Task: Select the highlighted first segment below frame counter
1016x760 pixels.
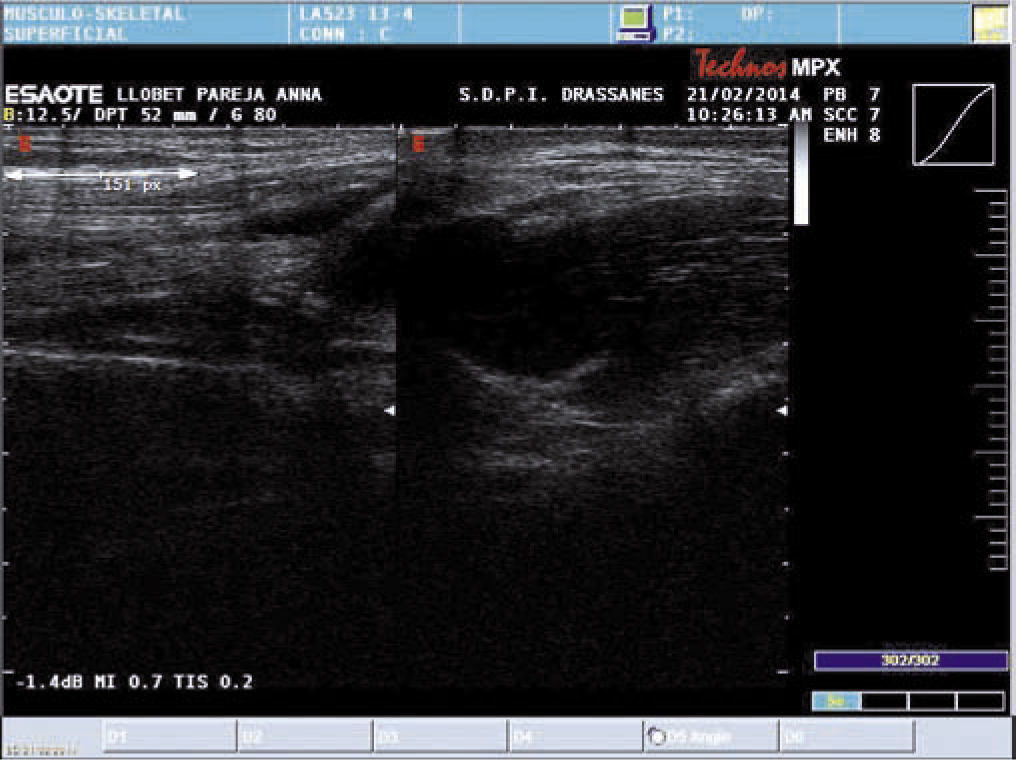Action: click(836, 702)
